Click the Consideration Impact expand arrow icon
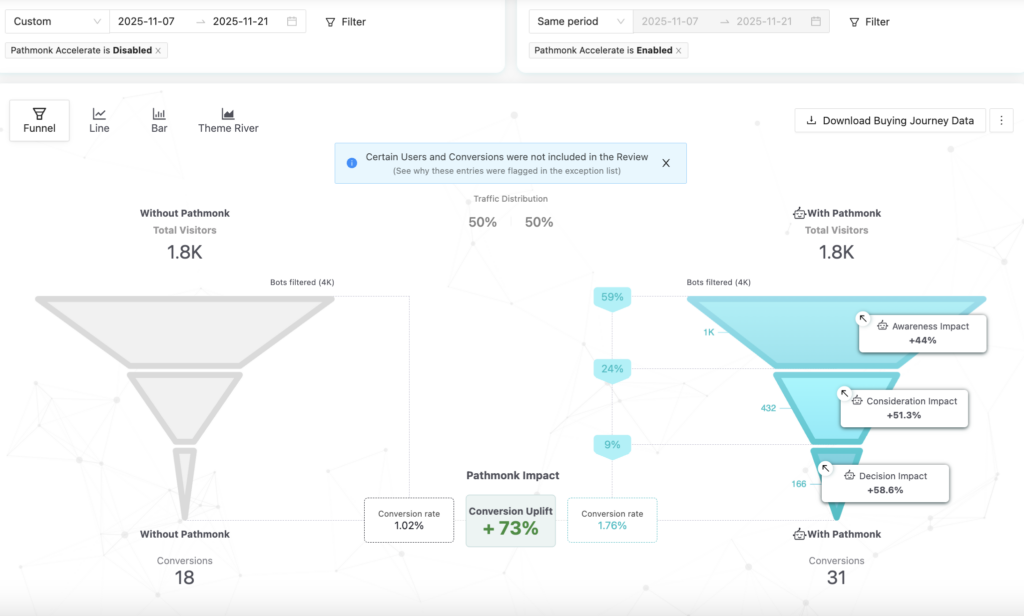The image size is (1024, 616). [x=844, y=393]
